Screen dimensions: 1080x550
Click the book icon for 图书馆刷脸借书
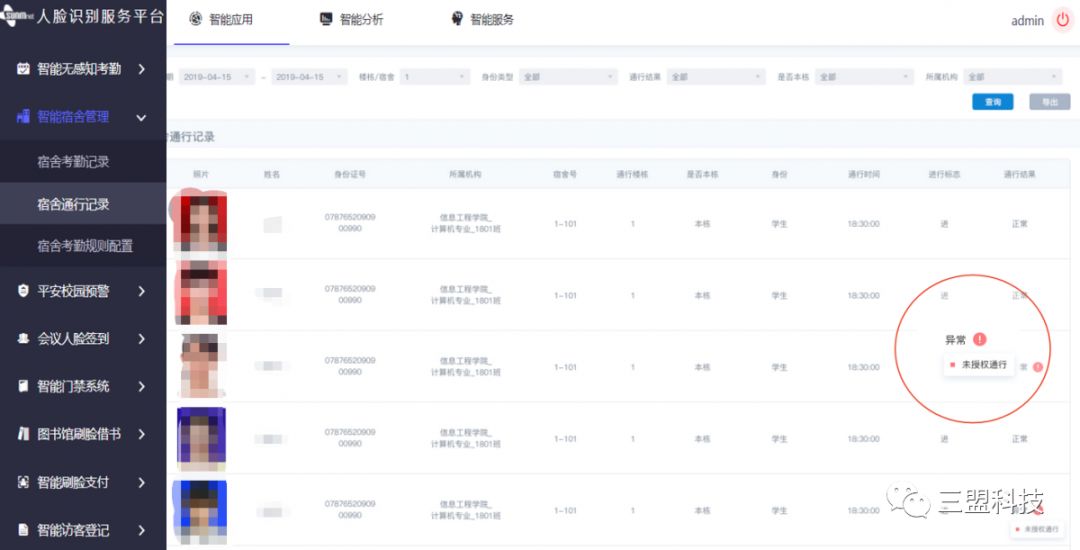[x=23, y=434]
